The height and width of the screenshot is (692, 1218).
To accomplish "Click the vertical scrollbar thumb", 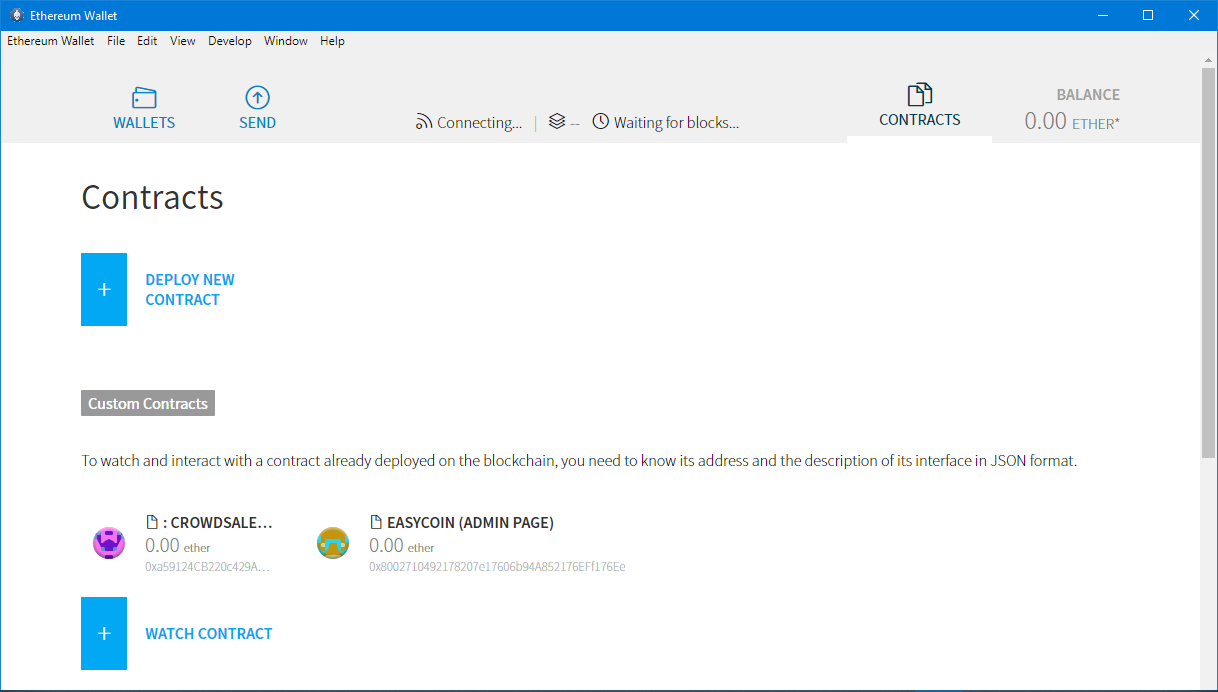I will pos(1209,262).
